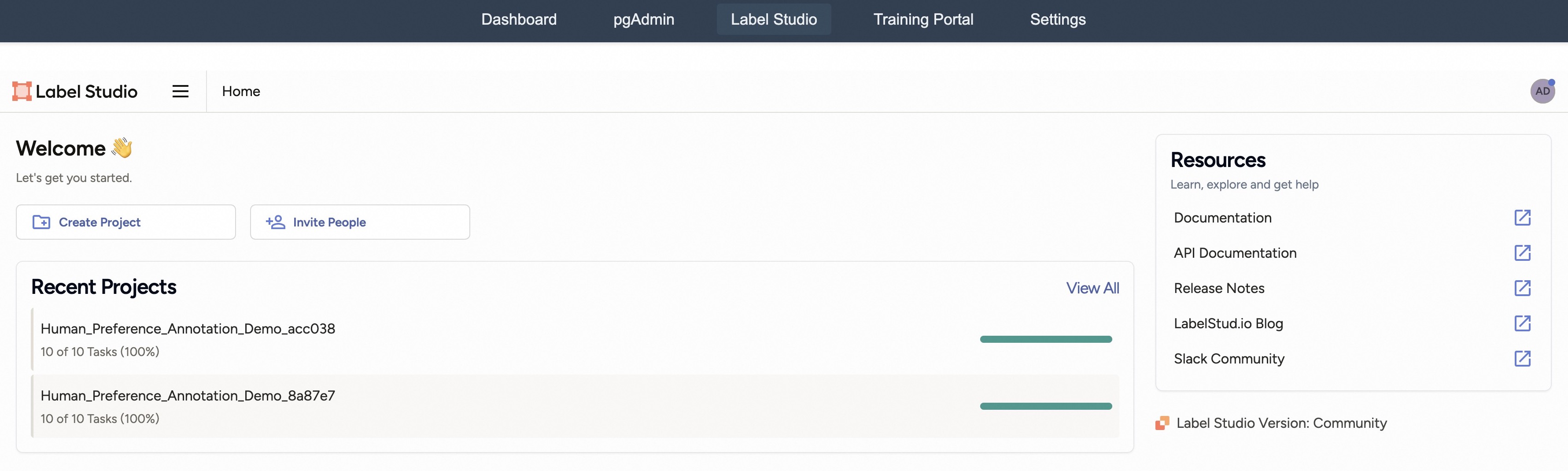Open the hamburger sidebar menu
This screenshot has width=1568, height=471.
pyautogui.click(x=180, y=91)
